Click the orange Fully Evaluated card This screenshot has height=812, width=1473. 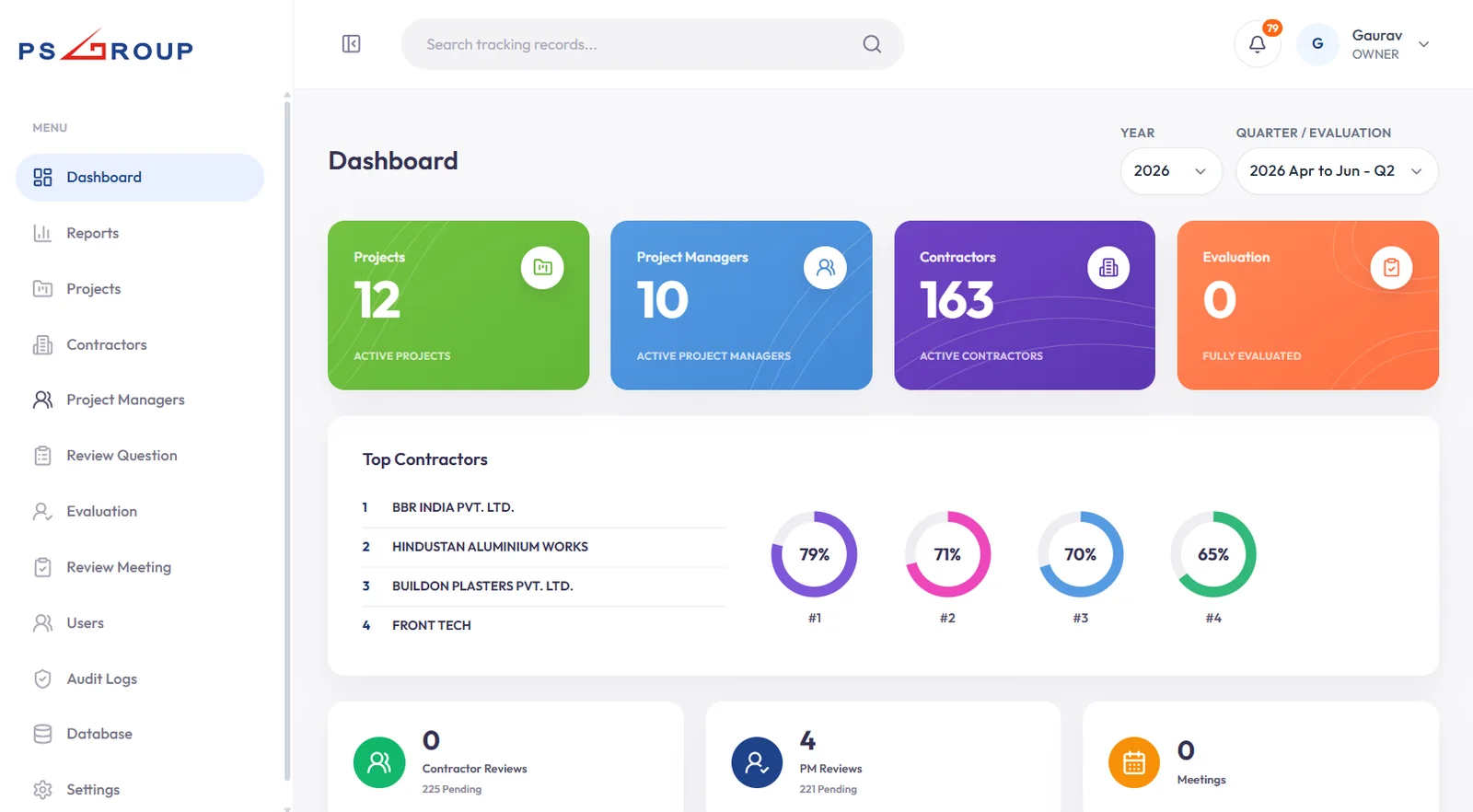(x=1307, y=305)
